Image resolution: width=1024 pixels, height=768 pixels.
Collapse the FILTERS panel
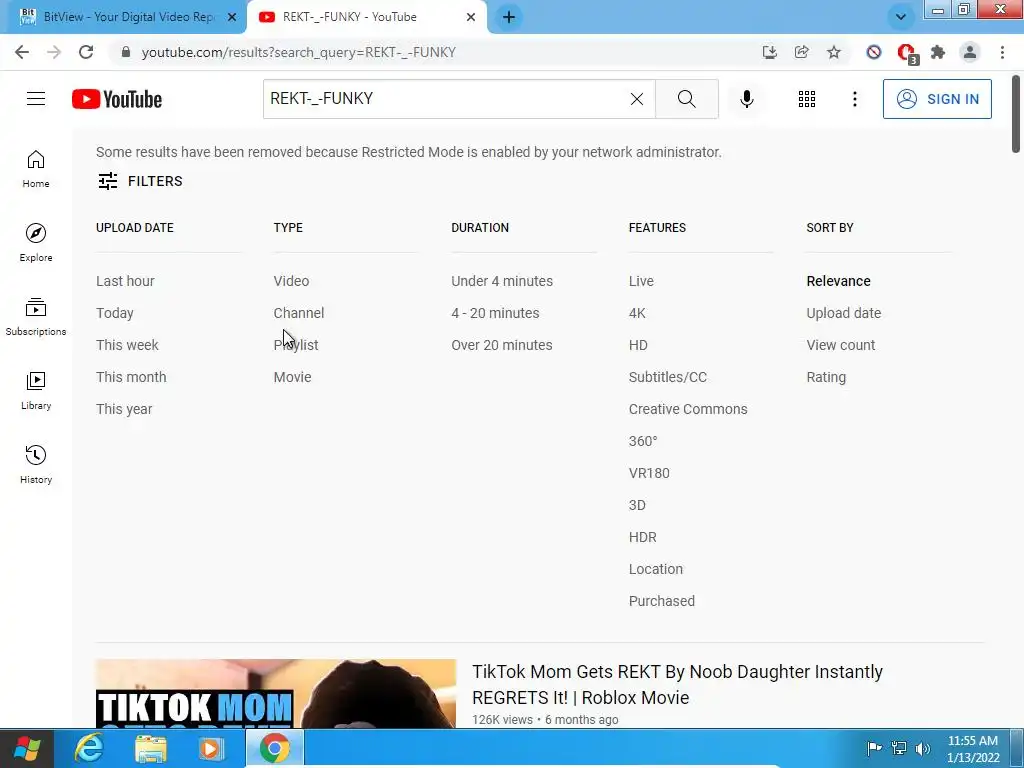tap(140, 181)
